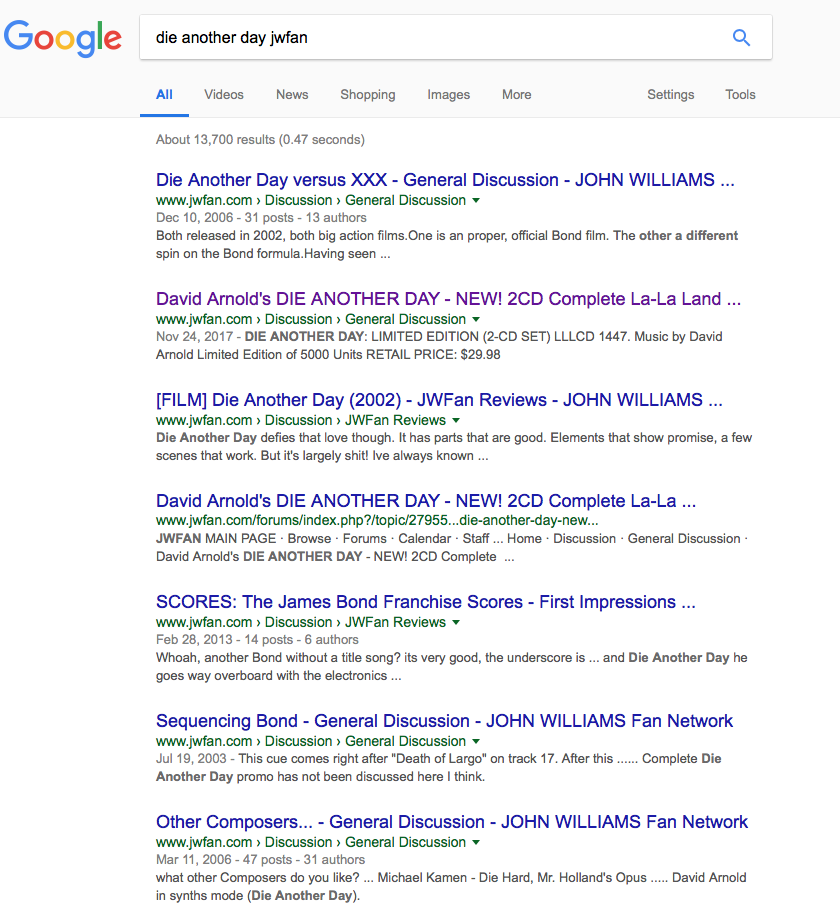Image resolution: width=840 pixels, height=916 pixels.
Task: Open visited 'David Arnold's DIE ANOTHER DAY' Land result
Action: pyautogui.click(x=448, y=299)
